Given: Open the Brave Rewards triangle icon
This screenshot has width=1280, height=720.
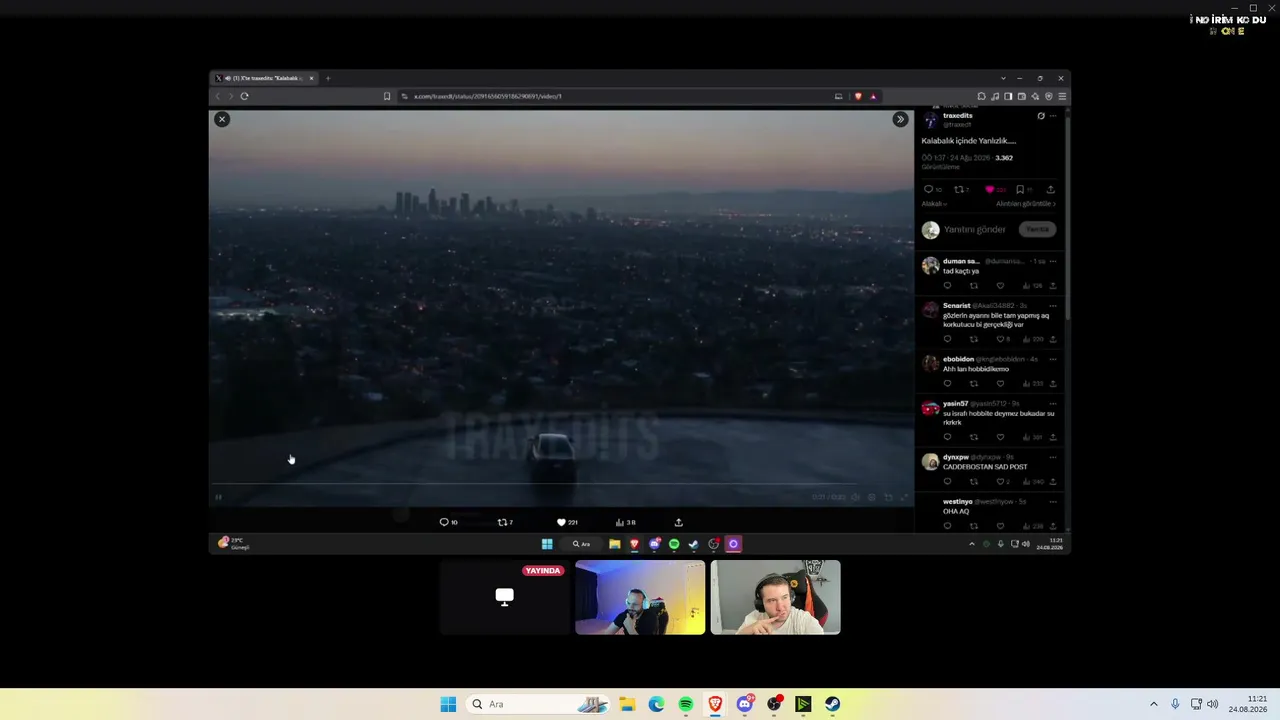Looking at the screenshot, I should tap(873, 96).
